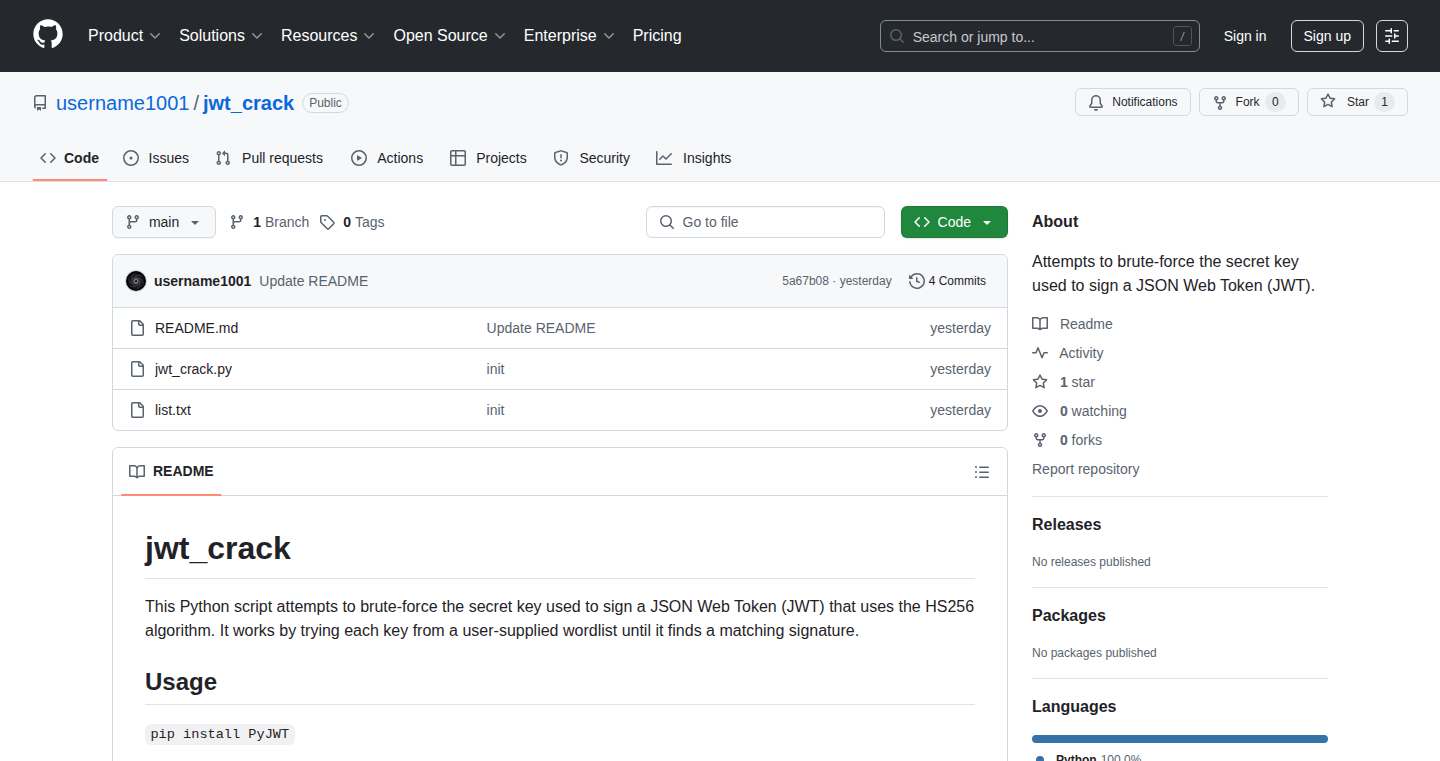Open list.txt file

point(173,410)
